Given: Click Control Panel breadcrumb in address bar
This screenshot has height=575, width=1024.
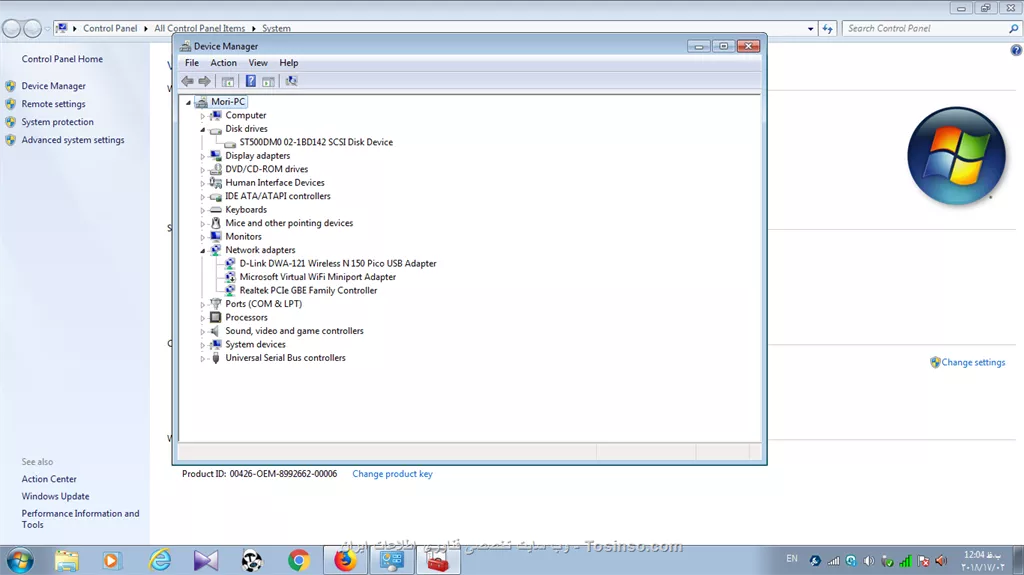Looking at the screenshot, I should [x=110, y=29].
